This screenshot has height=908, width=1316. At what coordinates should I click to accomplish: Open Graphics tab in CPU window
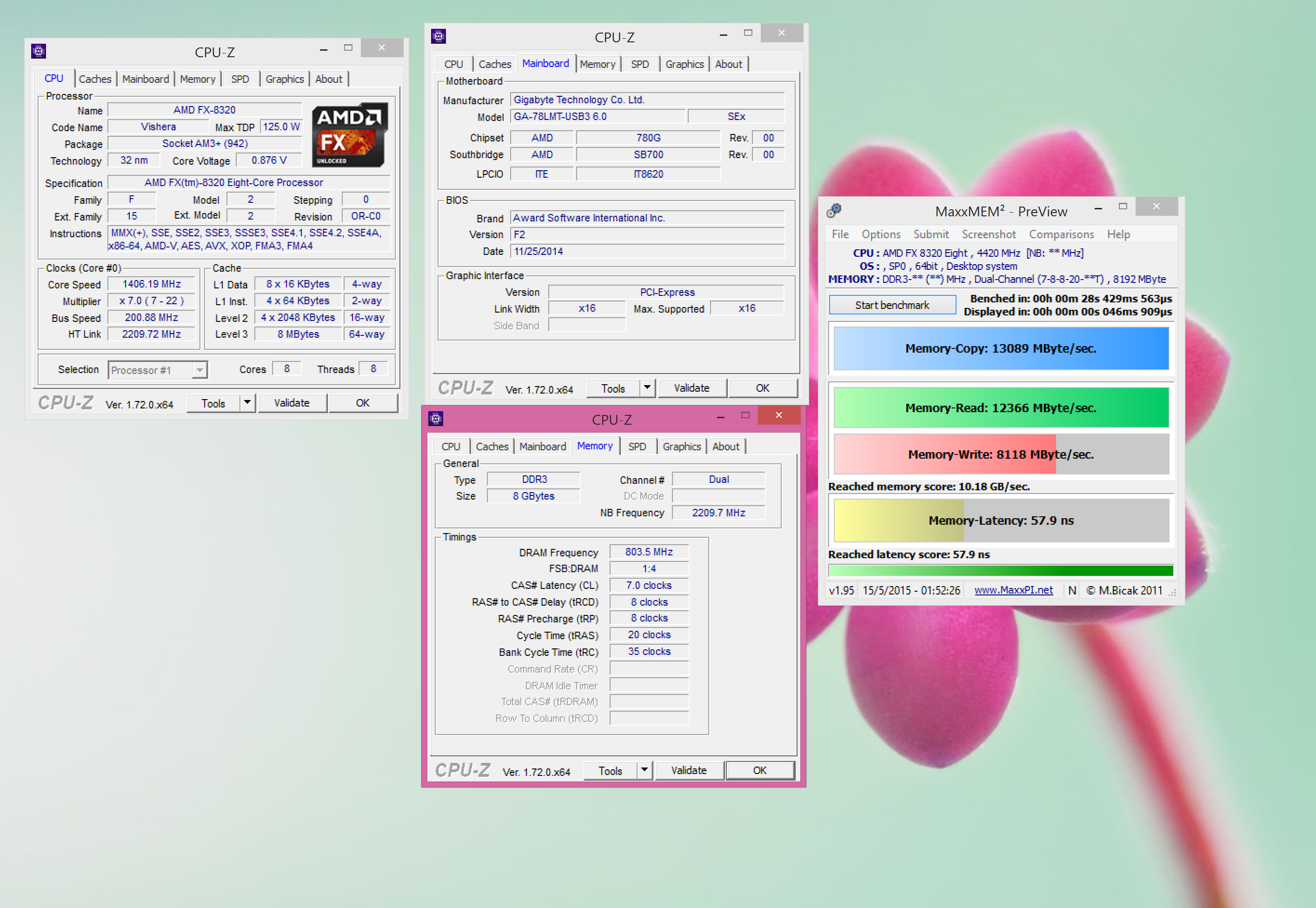pyautogui.click(x=284, y=79)
